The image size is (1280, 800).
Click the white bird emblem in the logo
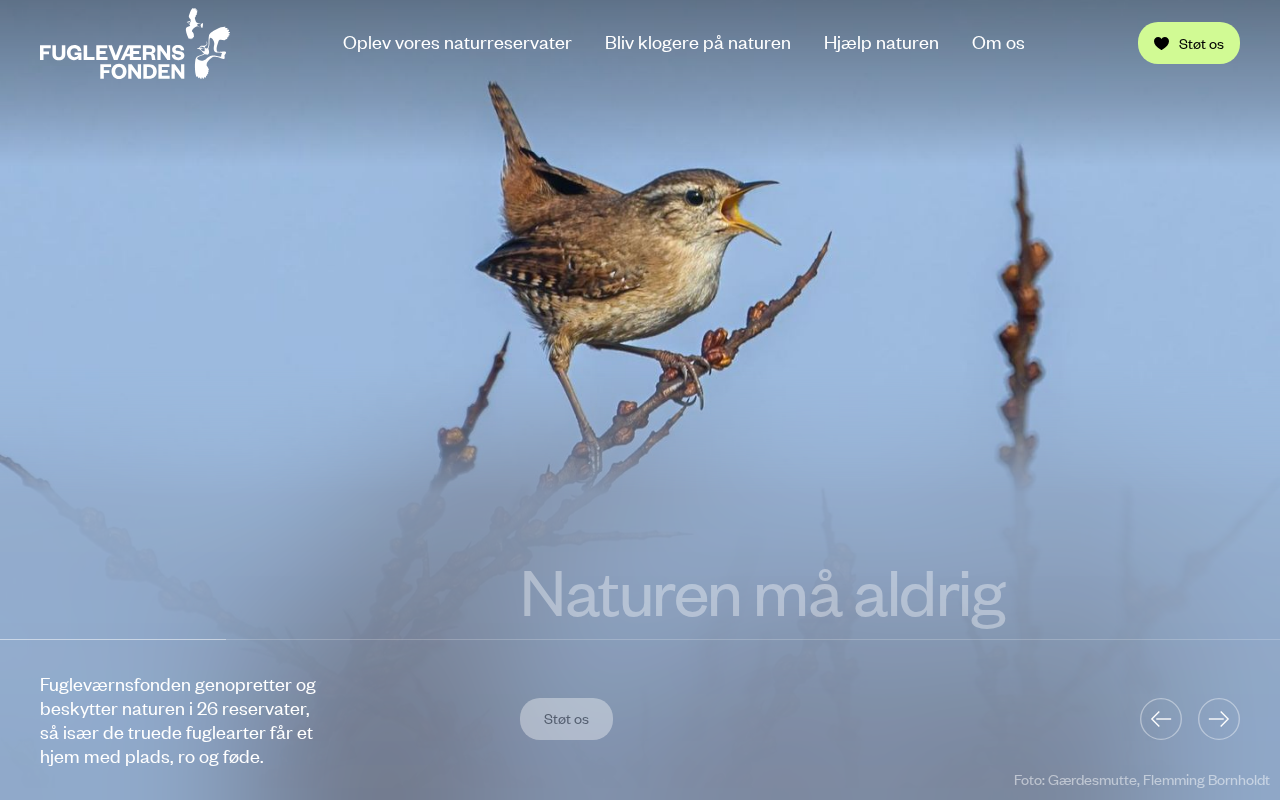[x=207, y=43]
